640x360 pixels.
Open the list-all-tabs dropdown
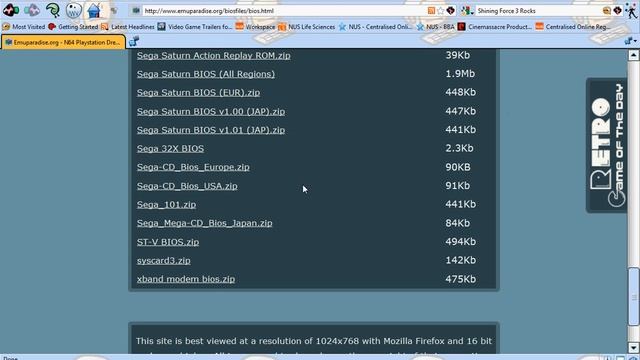click(x=631, y=41)
